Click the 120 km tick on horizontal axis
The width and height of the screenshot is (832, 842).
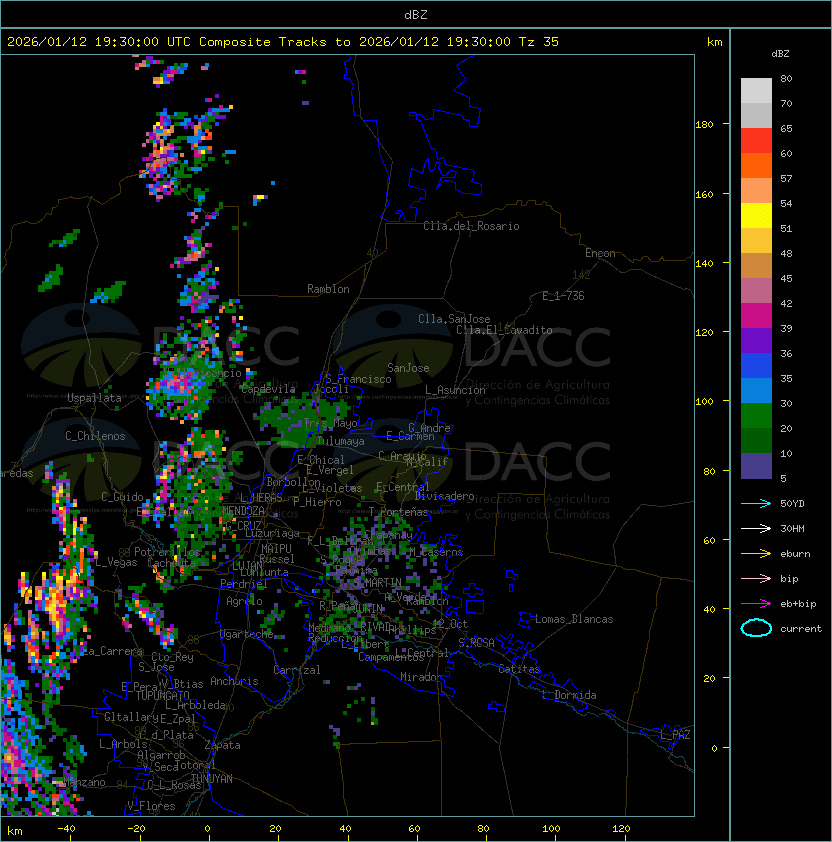(621, 829)
